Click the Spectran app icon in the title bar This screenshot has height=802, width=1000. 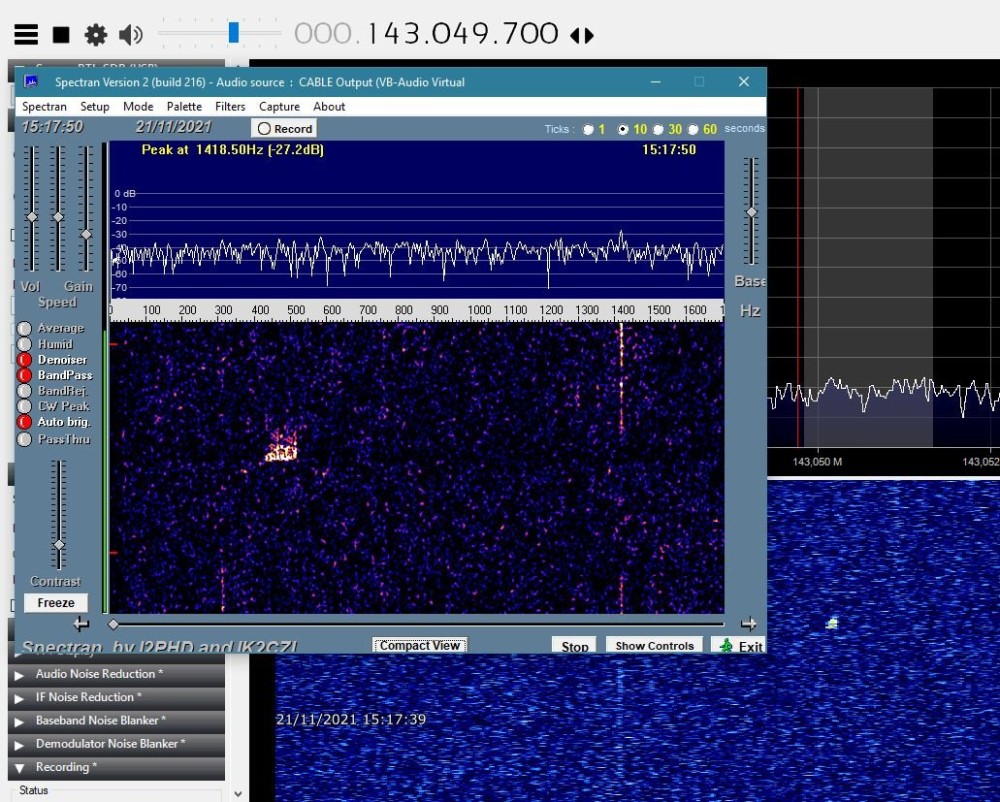31,82
